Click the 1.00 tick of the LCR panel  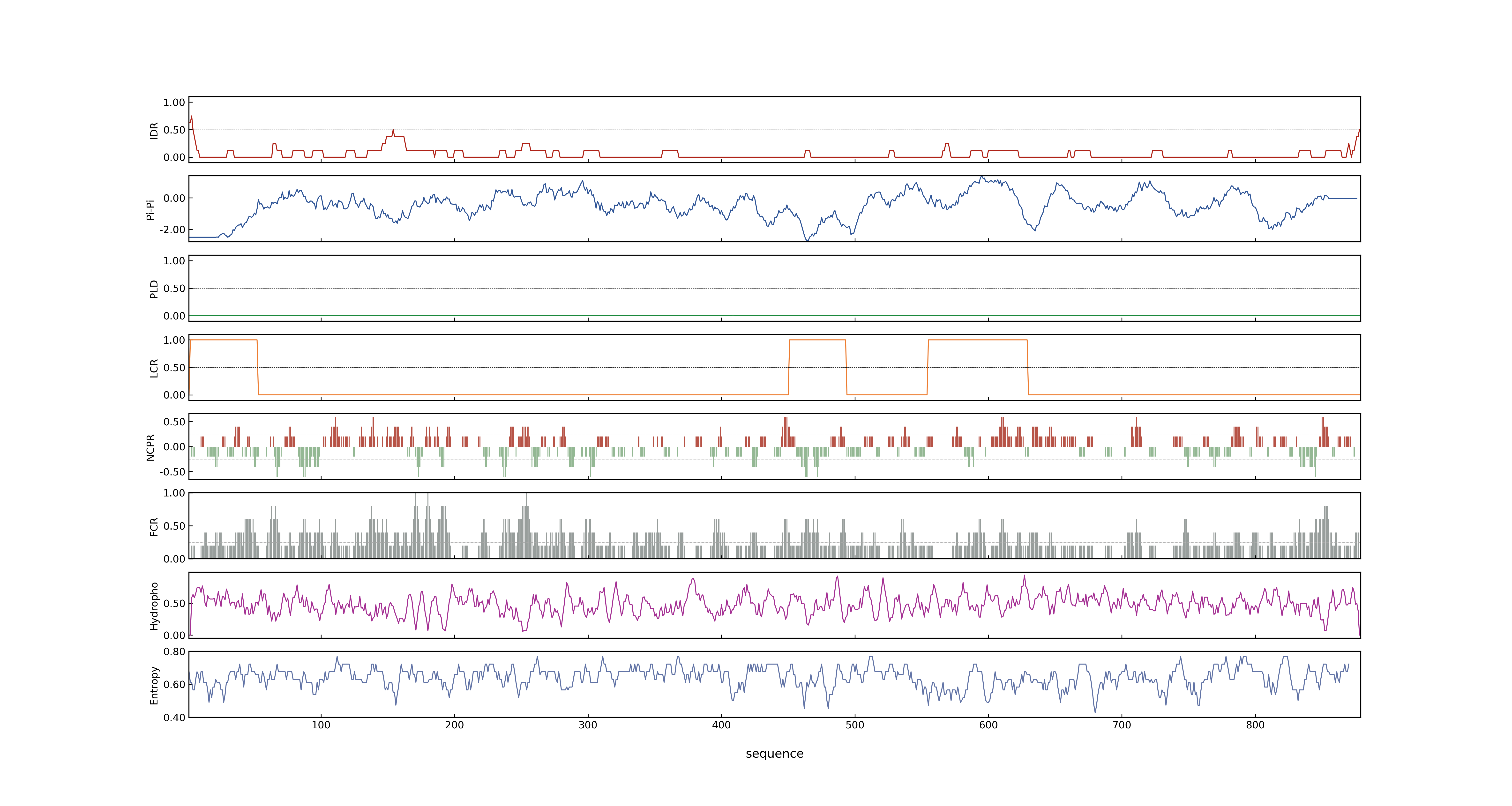pos(174,340)
